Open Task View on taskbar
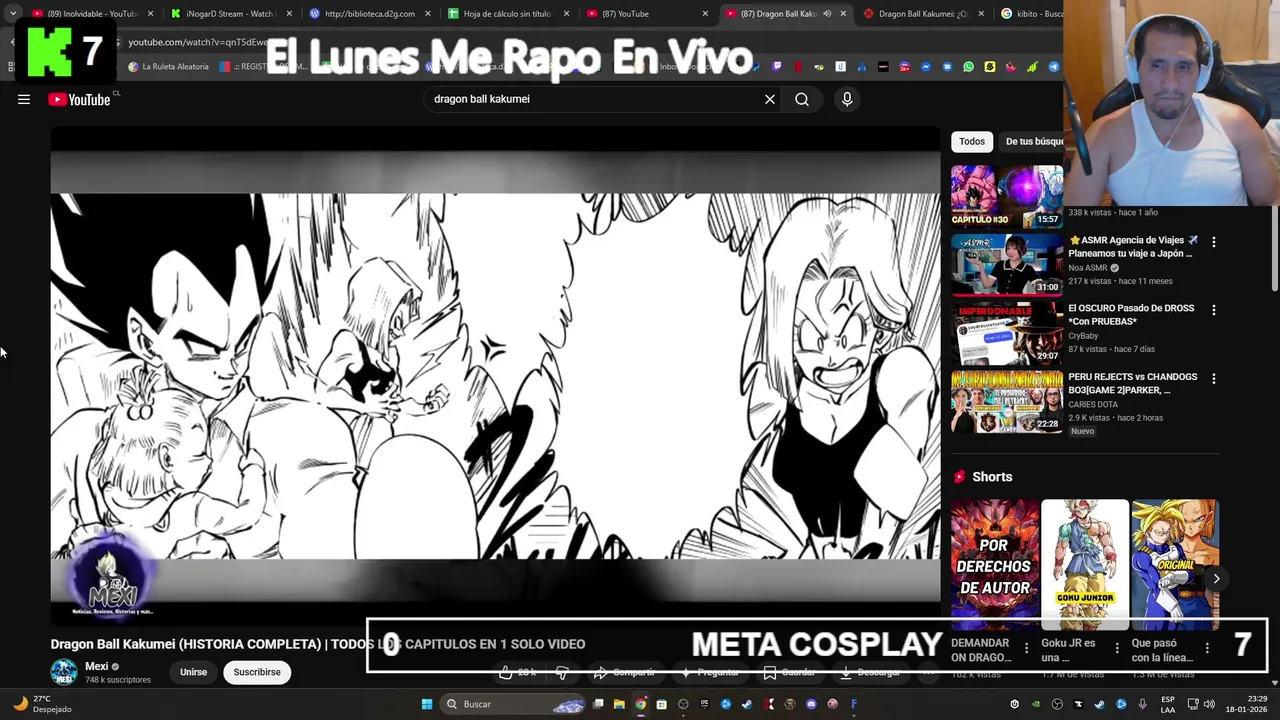 coord(598,704)
